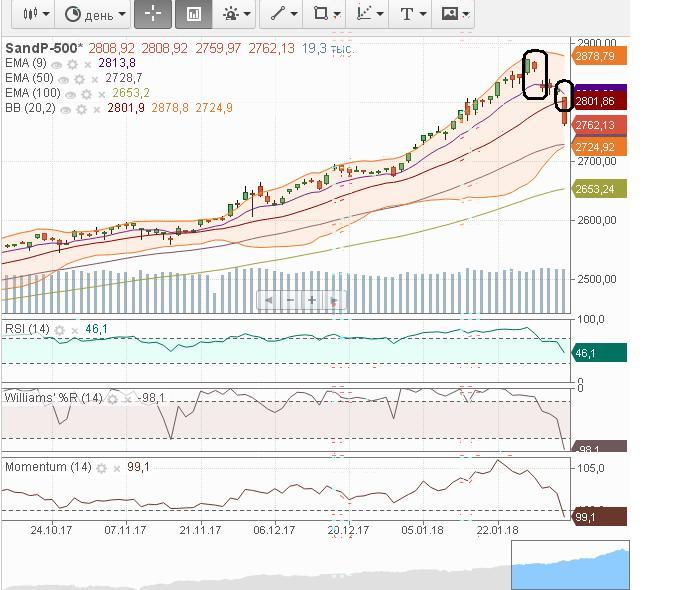This screenshot has height=590, width=674.
Task: Remove the Momentum (14) indicator
Action: (x=116, y=468)
